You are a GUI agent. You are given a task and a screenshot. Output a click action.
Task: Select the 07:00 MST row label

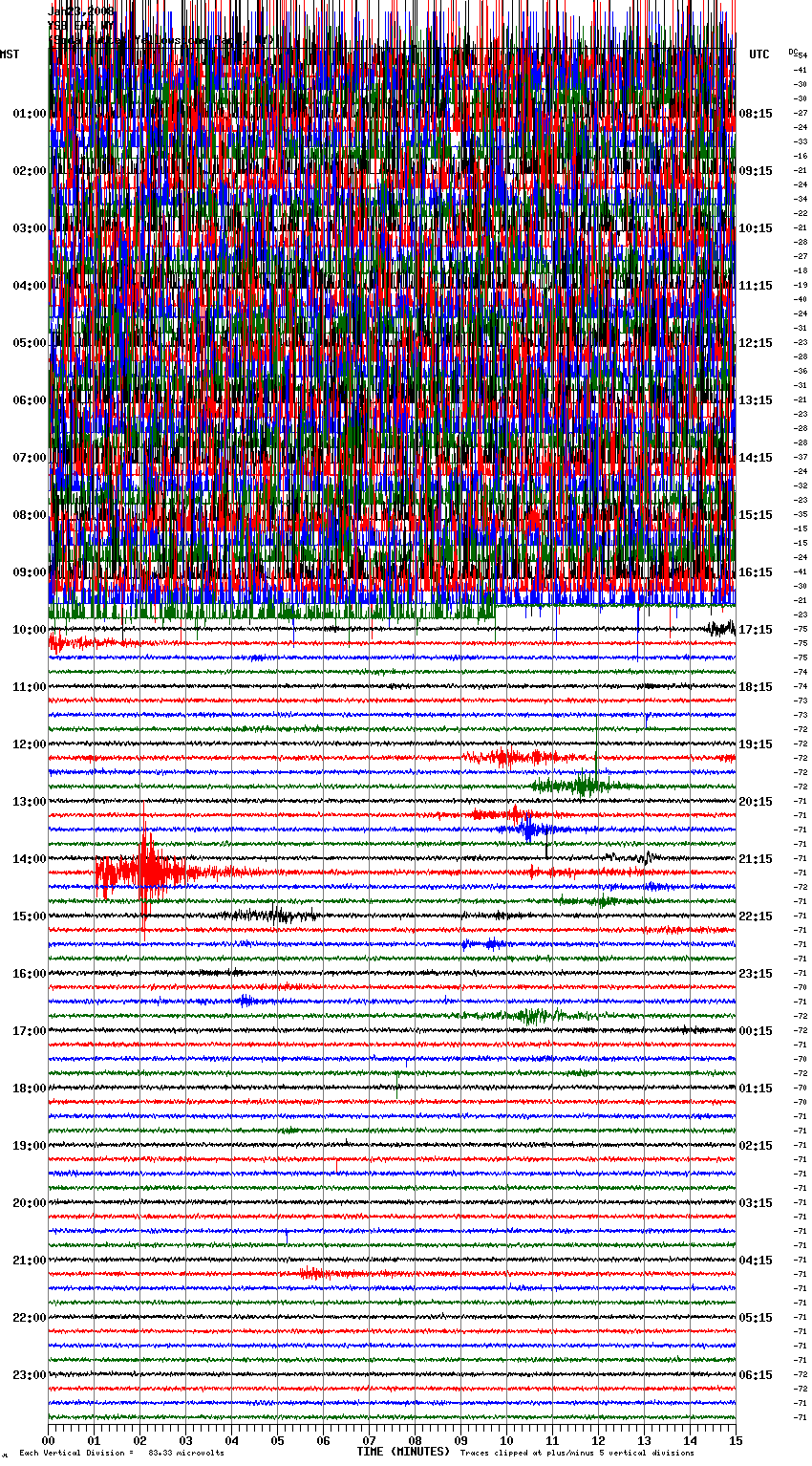point(30,458)
